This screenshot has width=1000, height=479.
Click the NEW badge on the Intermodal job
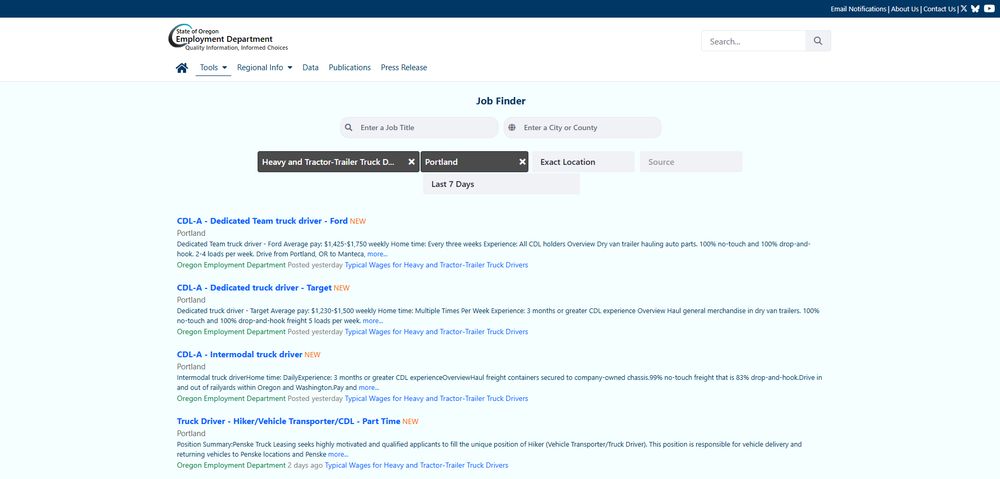pos(312,355)
